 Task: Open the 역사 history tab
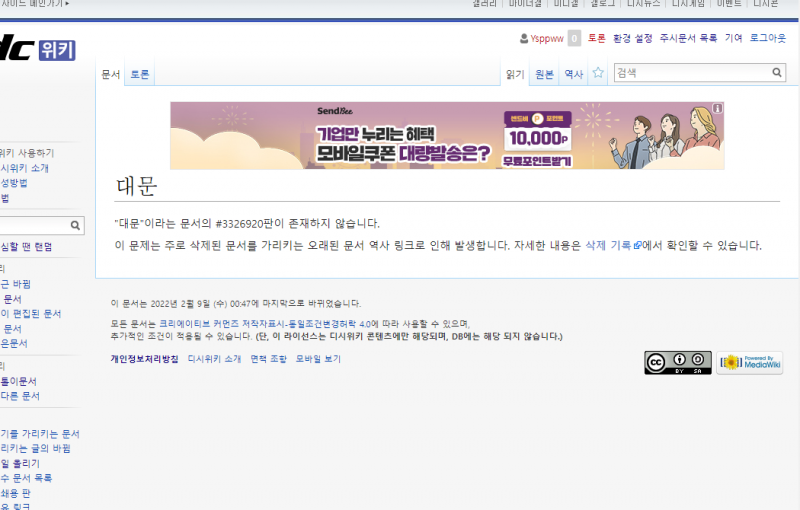(574, 74)
